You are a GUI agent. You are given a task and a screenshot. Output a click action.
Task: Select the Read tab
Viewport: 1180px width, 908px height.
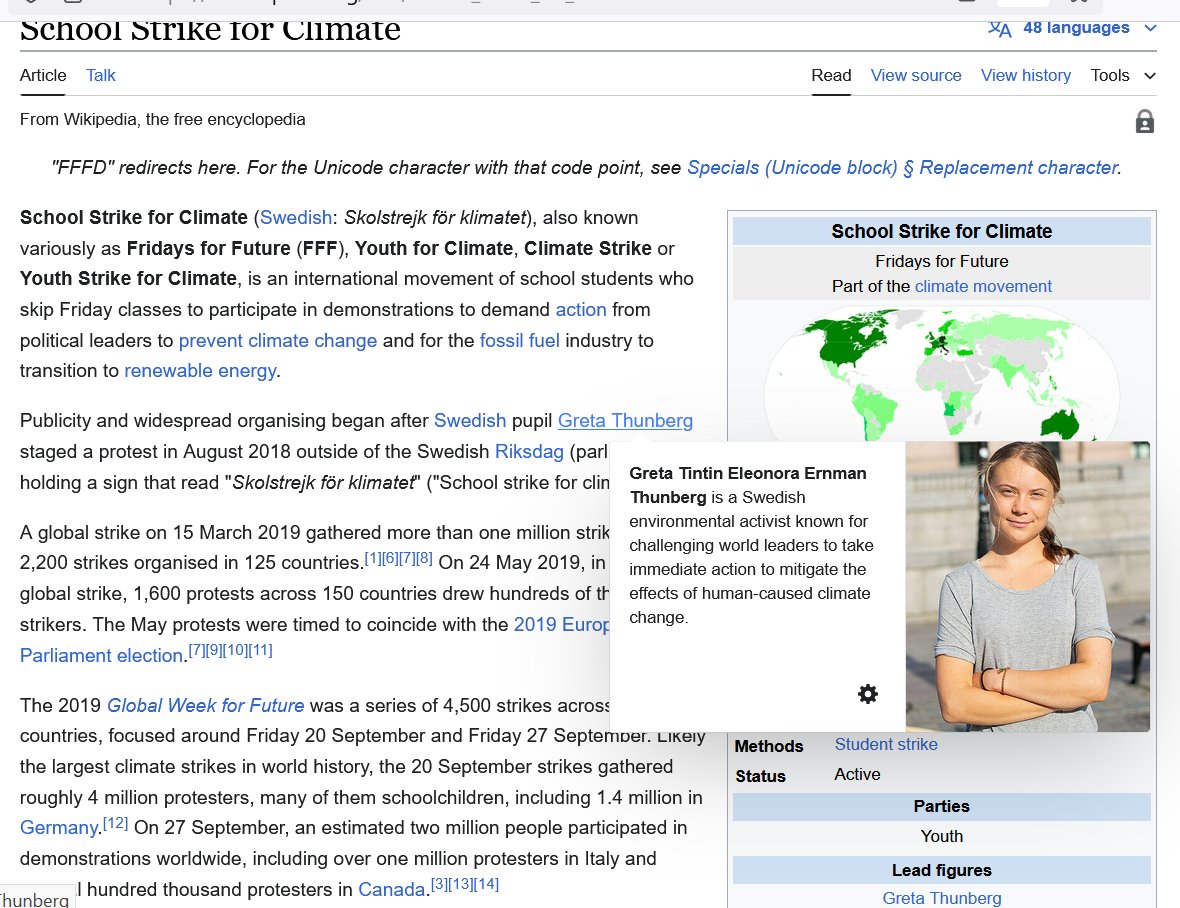(831, 75)
